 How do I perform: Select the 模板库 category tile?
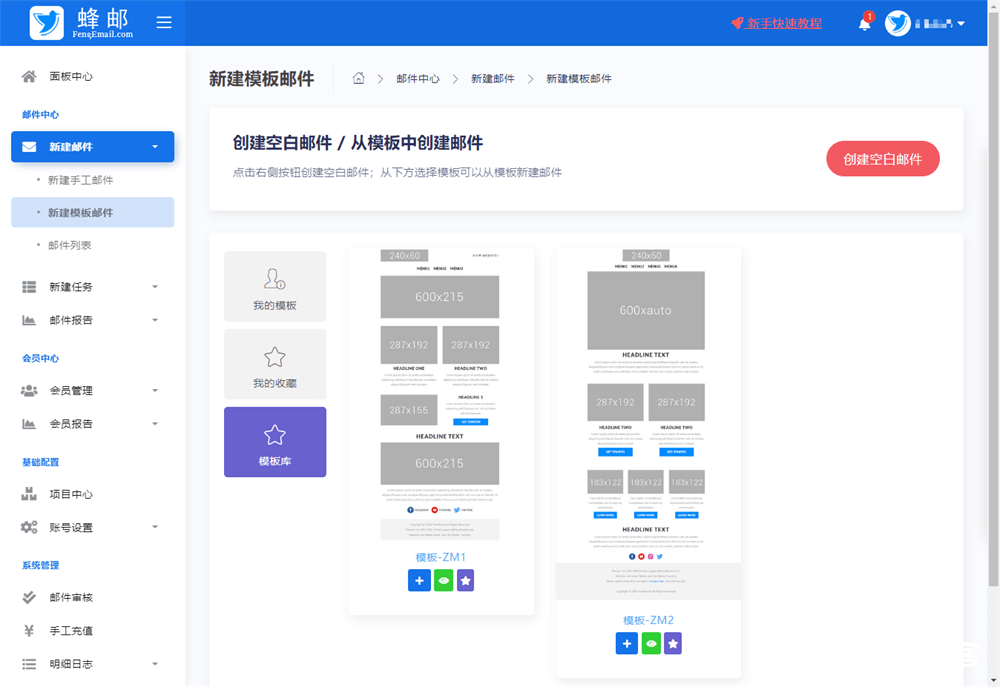click(275, 442)
